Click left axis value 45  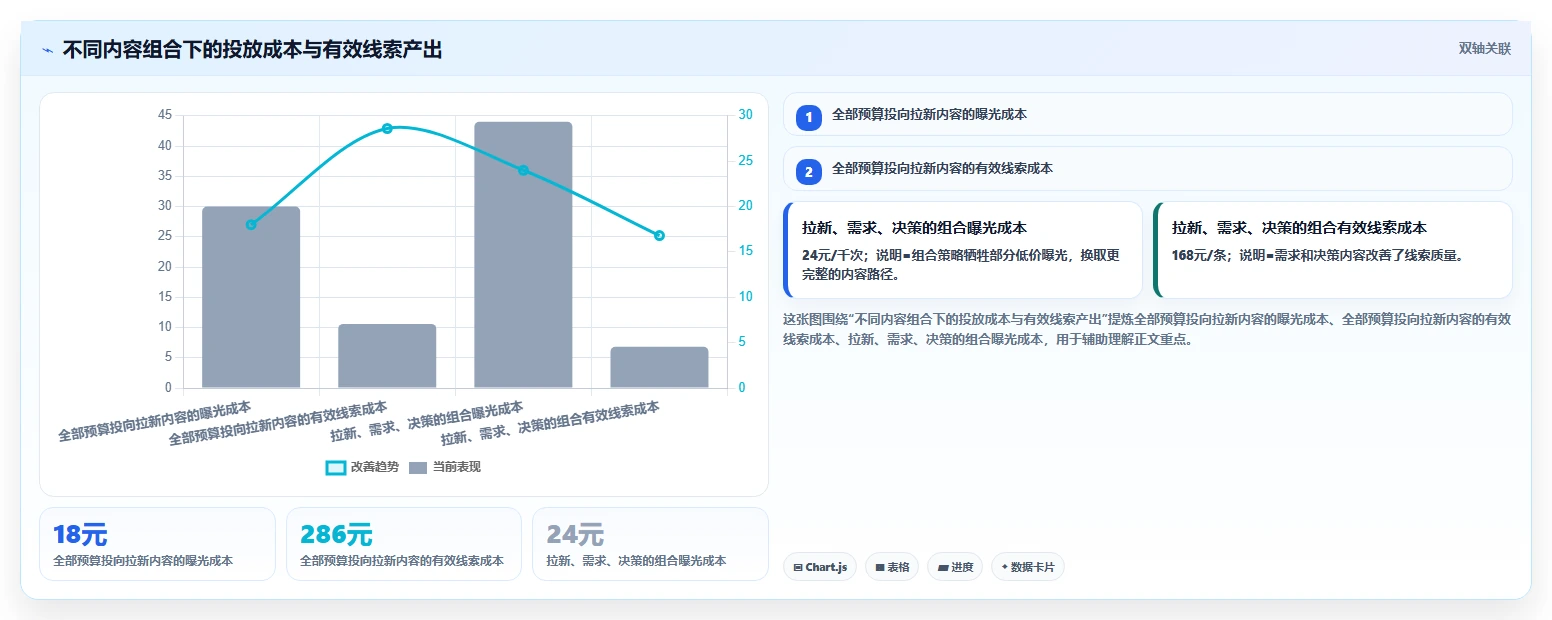(x=165, y=115)
